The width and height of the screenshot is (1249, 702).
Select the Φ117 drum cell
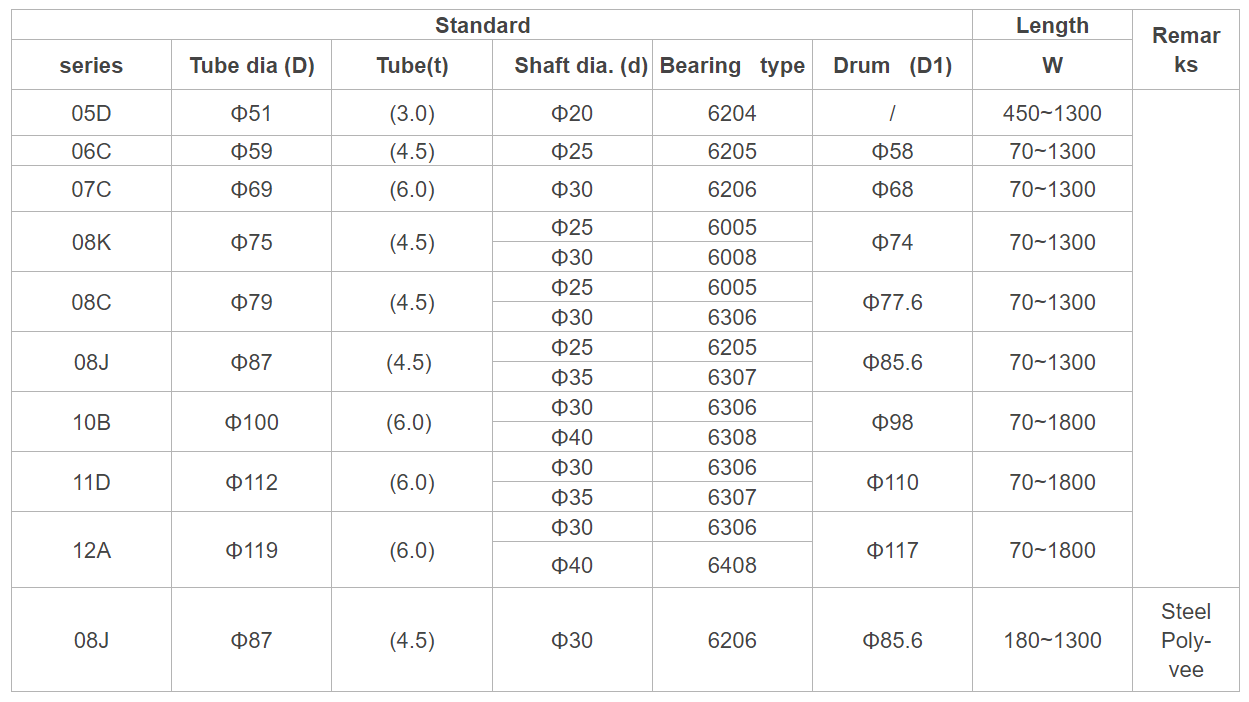pos(892,550)
